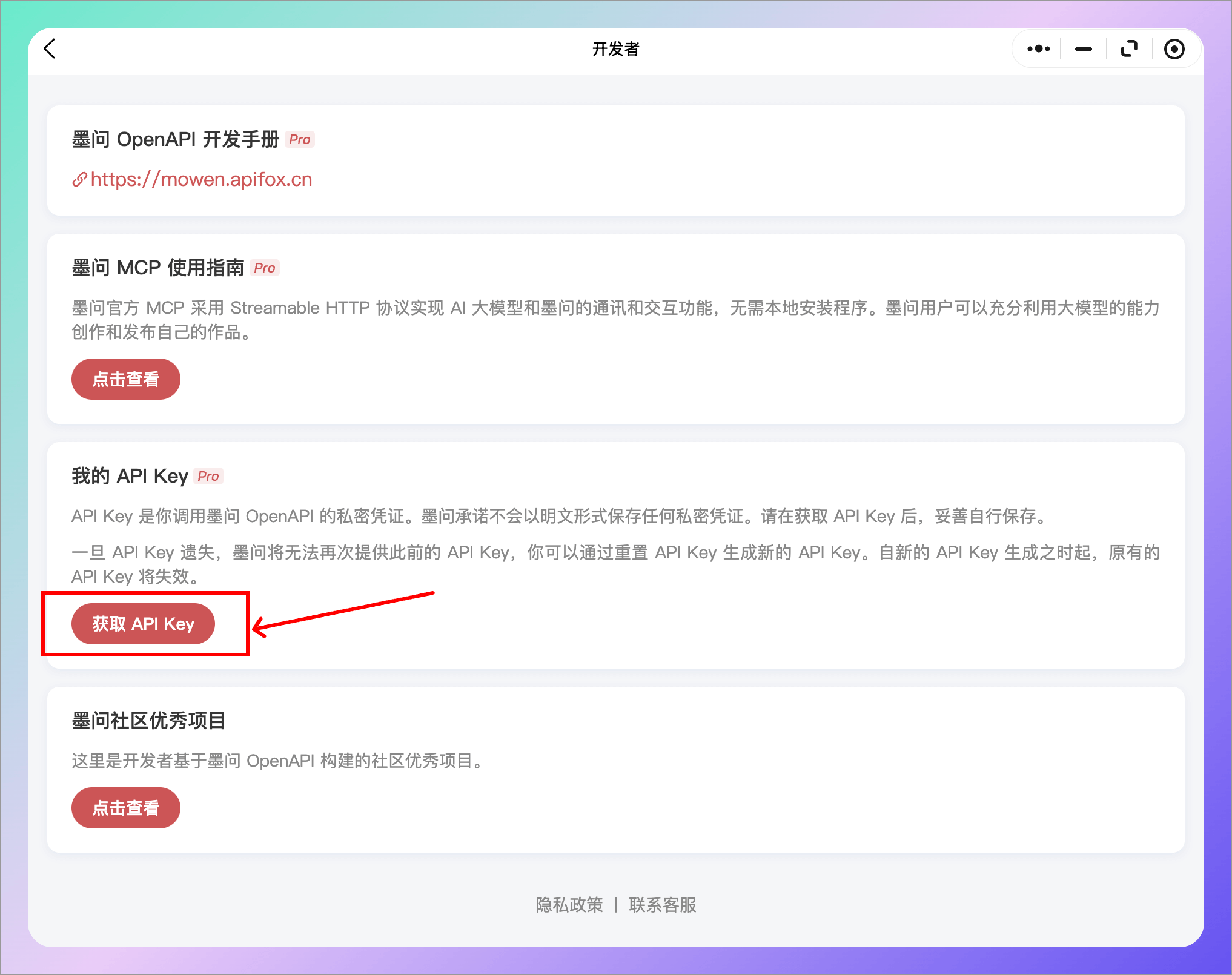Close the mini program via the circle icon
This screenshot has width=1232, height=975.
(x=1174, y=48)
